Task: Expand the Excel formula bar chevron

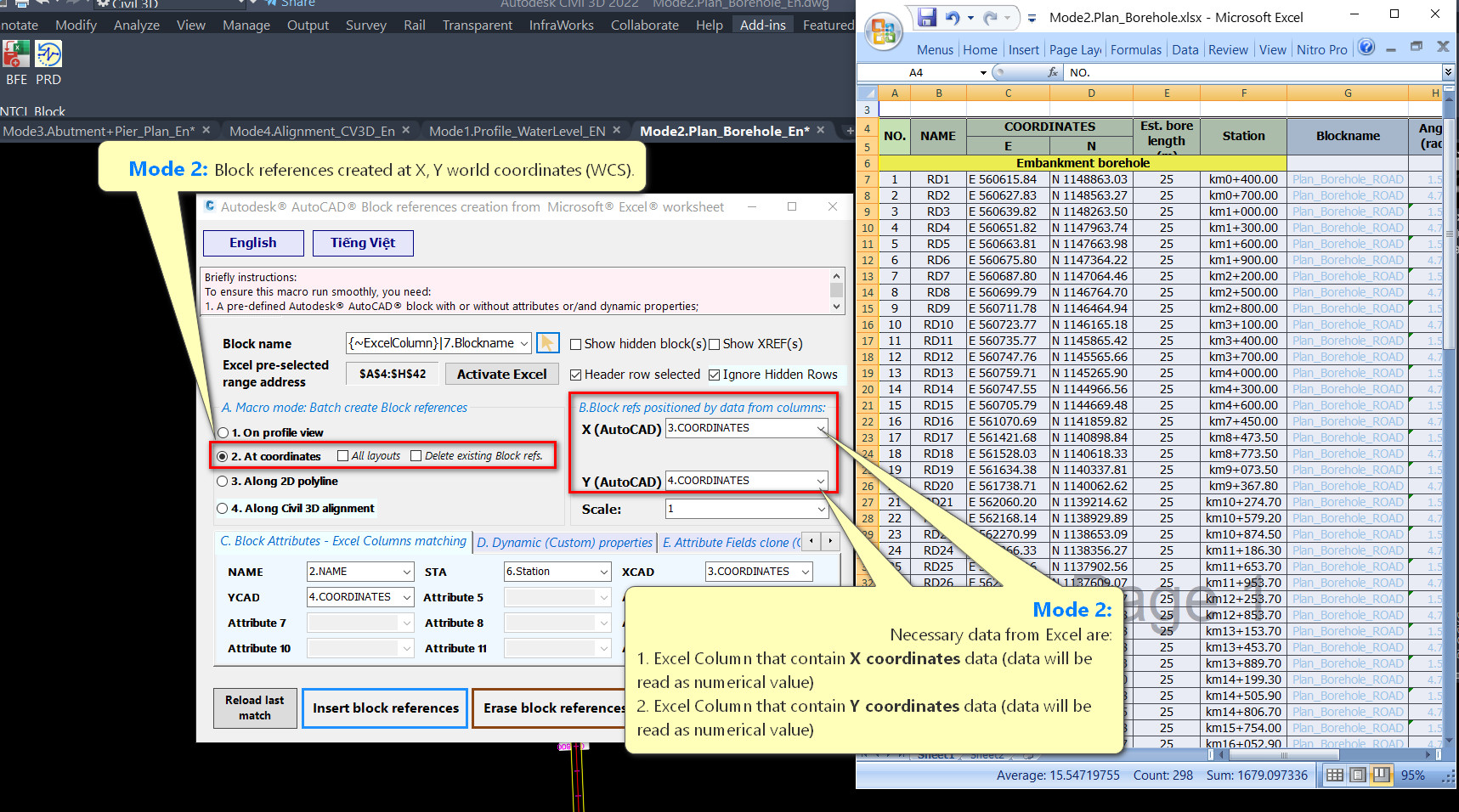Action: 1448,72
